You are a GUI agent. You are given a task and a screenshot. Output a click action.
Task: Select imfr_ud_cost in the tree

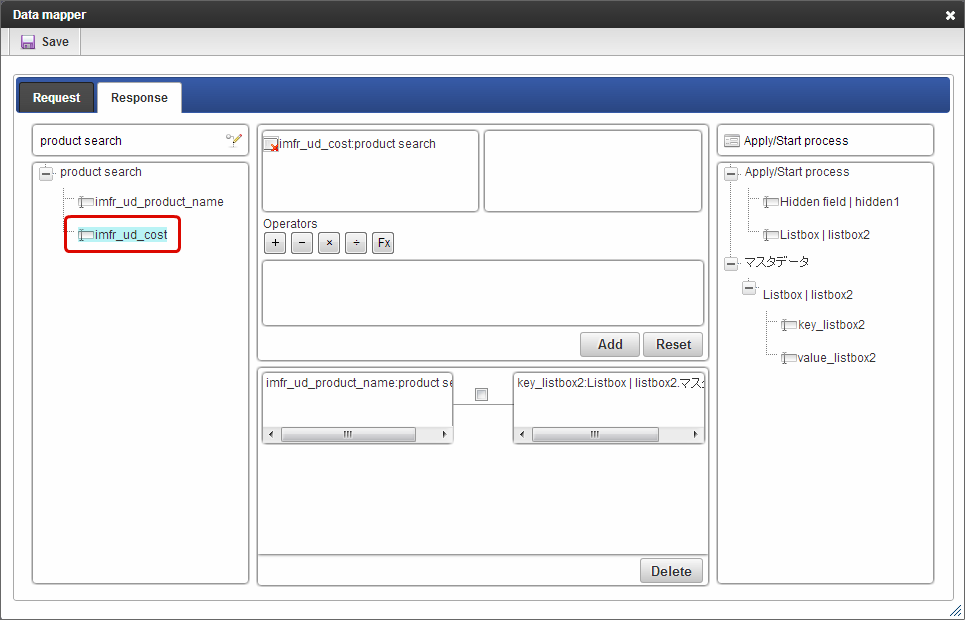[130, 235]
